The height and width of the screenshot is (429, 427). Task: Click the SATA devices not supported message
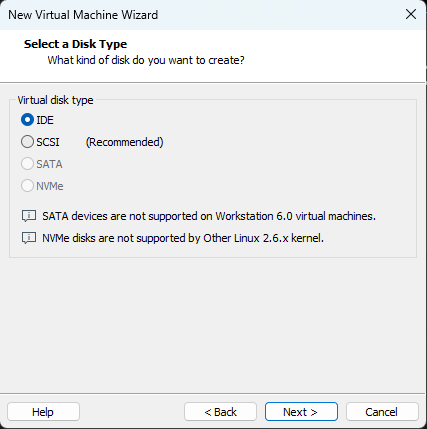pos(209,216)
